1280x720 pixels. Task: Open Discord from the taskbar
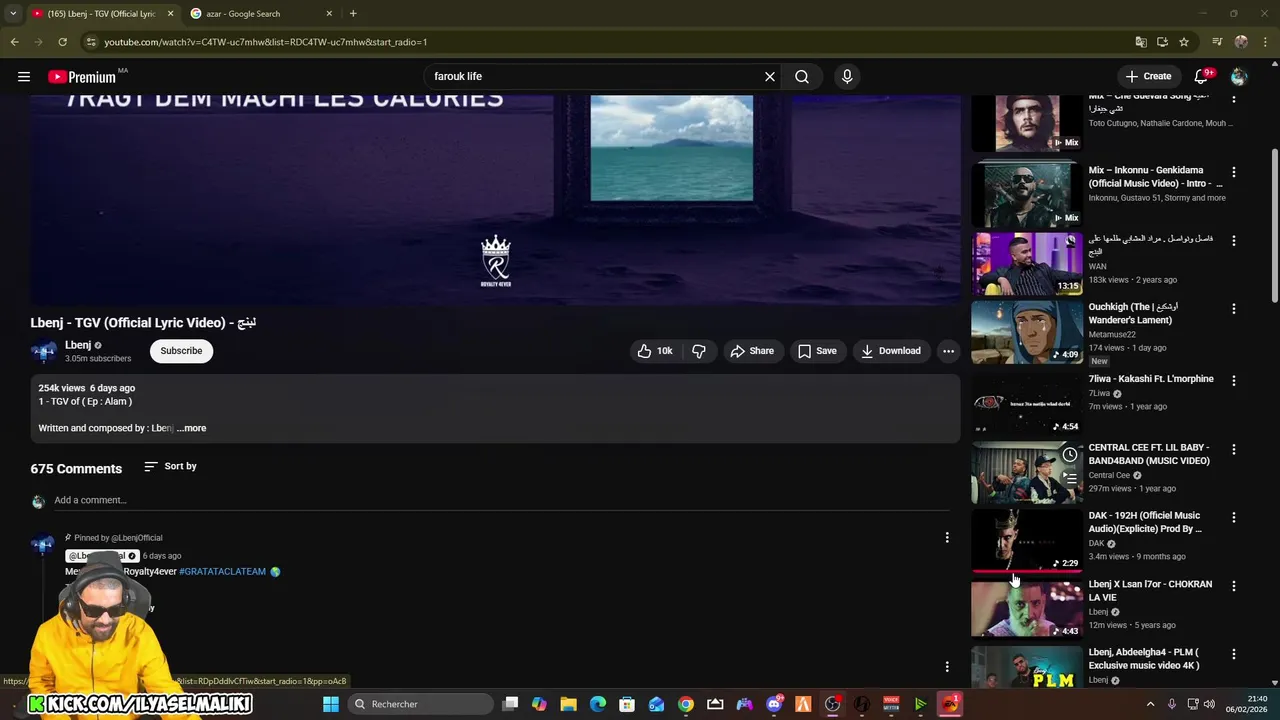tap(774, 704)
